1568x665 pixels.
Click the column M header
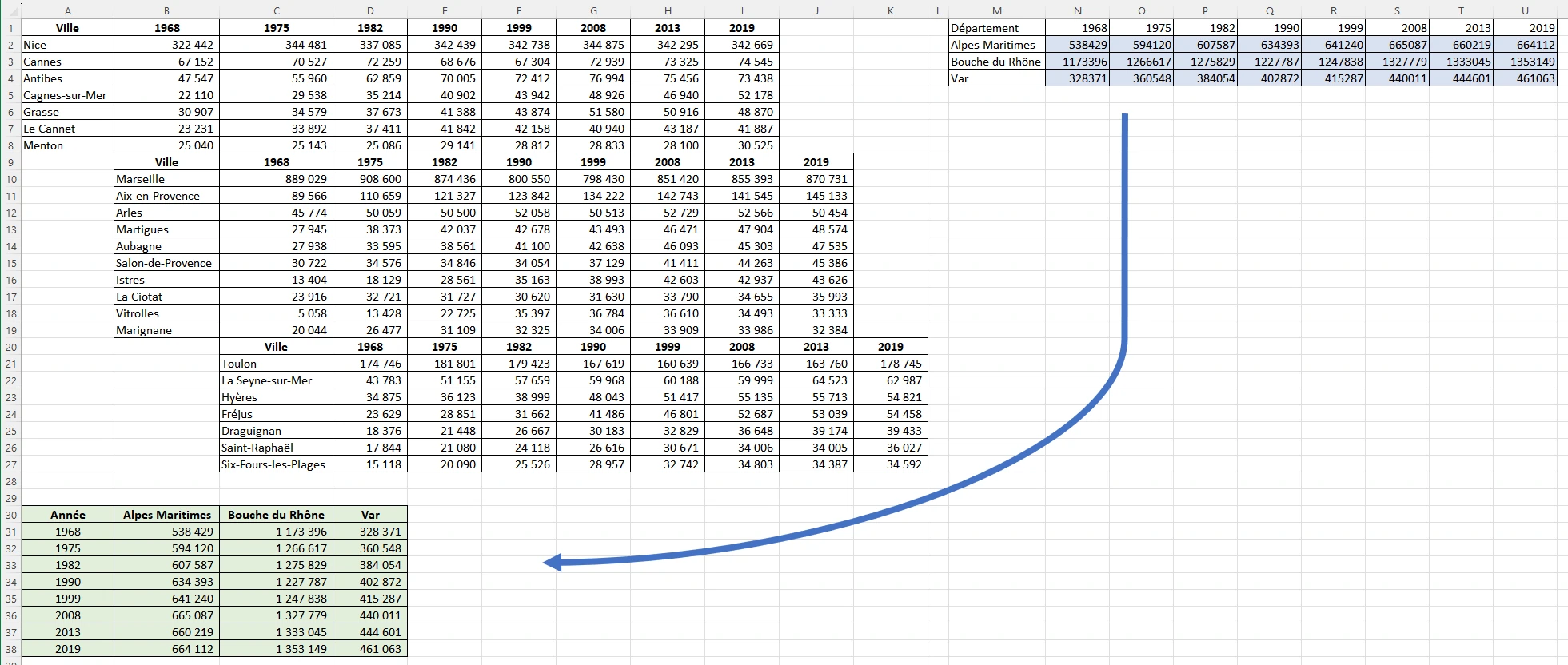(996, 10)
